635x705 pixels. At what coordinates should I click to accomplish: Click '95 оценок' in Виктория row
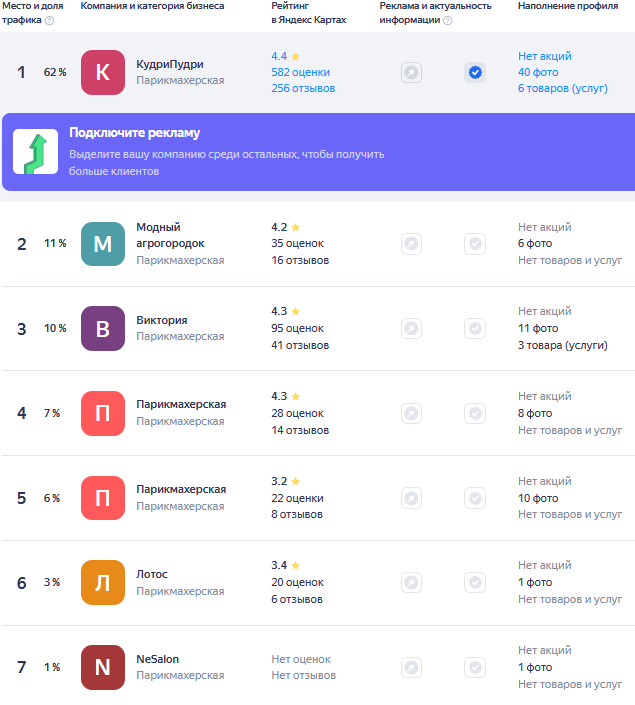pyautogui.click(x=297, y=328)
